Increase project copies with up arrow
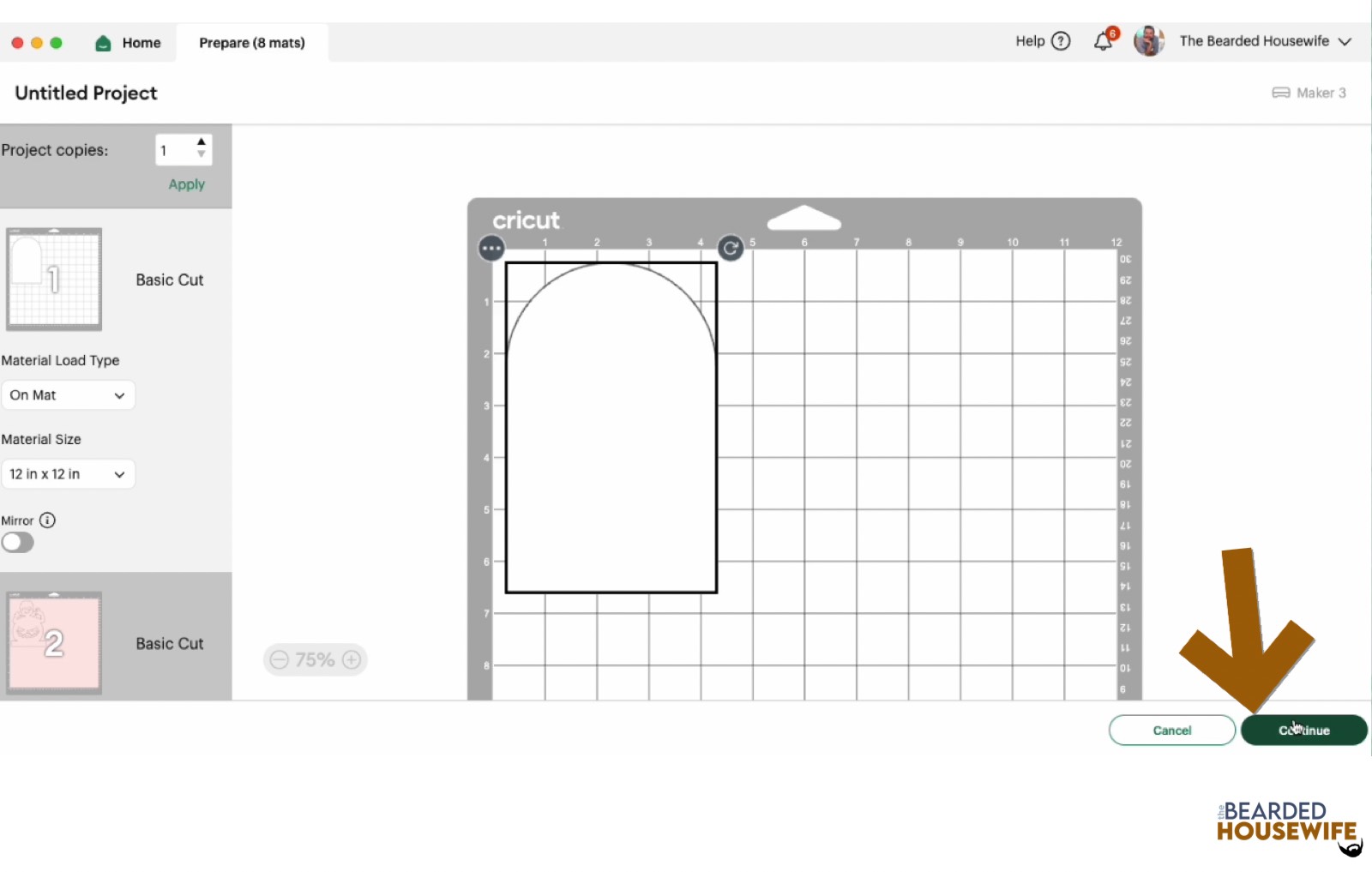The width and height of the screenshot is (1372, 872). point(202,142)
